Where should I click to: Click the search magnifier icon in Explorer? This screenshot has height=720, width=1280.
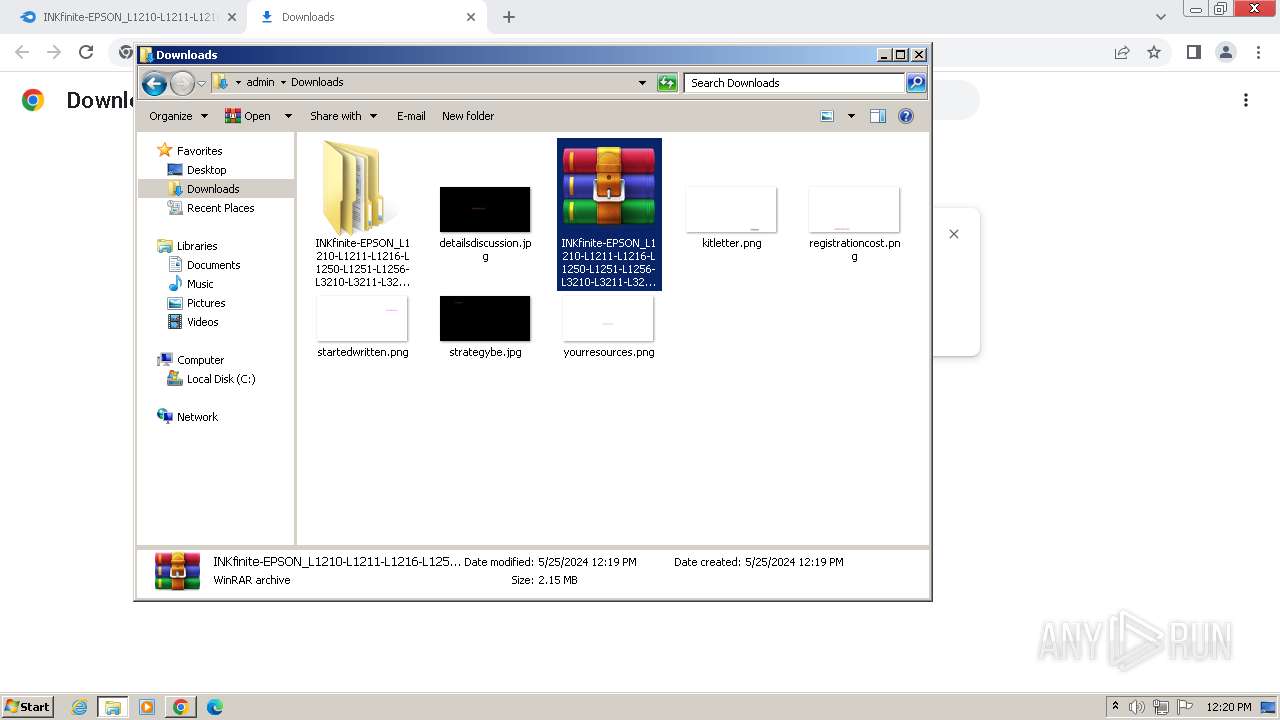point(916,83)
